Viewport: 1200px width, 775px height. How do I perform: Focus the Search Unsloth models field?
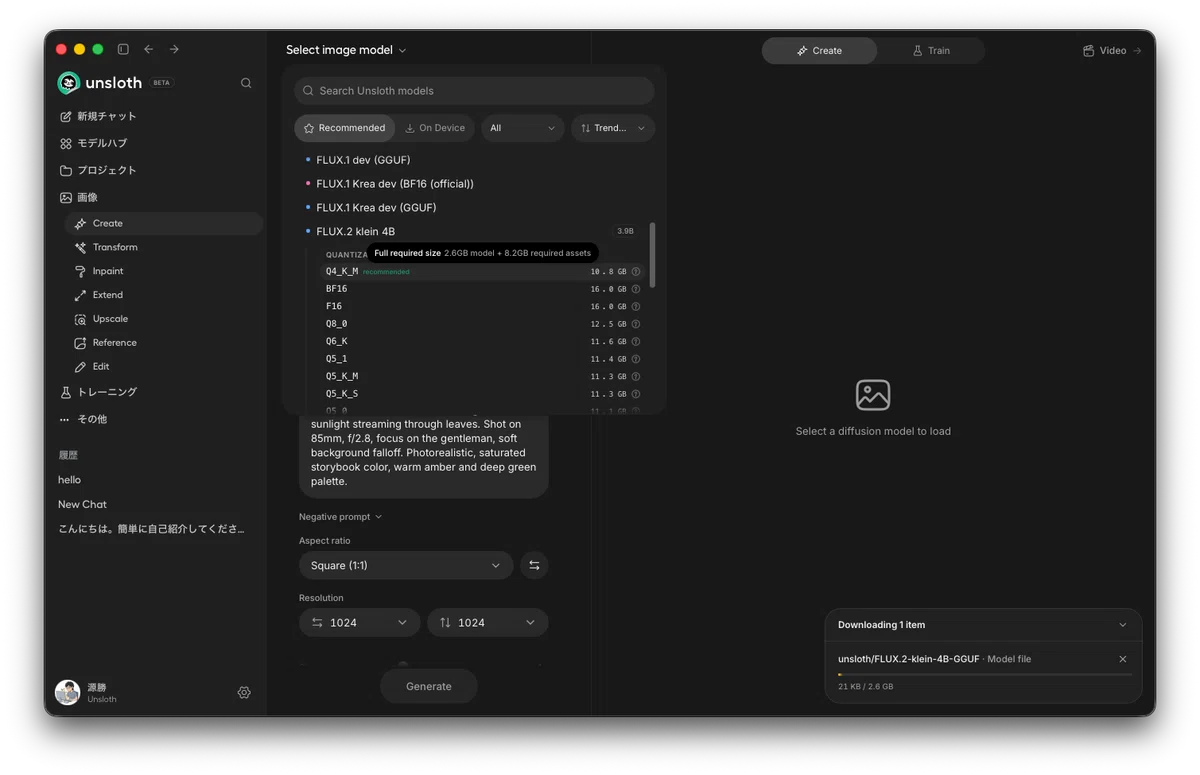coord(474,91)
